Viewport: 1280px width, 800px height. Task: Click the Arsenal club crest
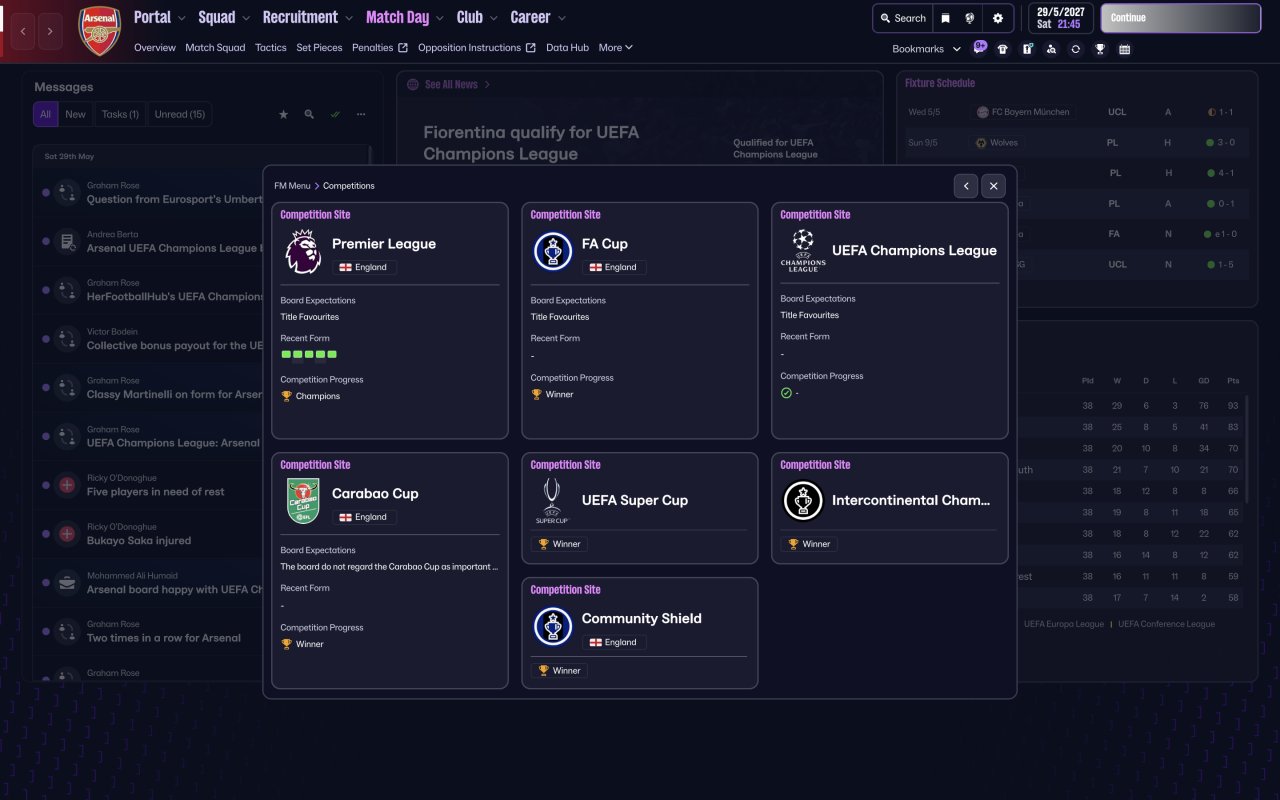(99, 30)
